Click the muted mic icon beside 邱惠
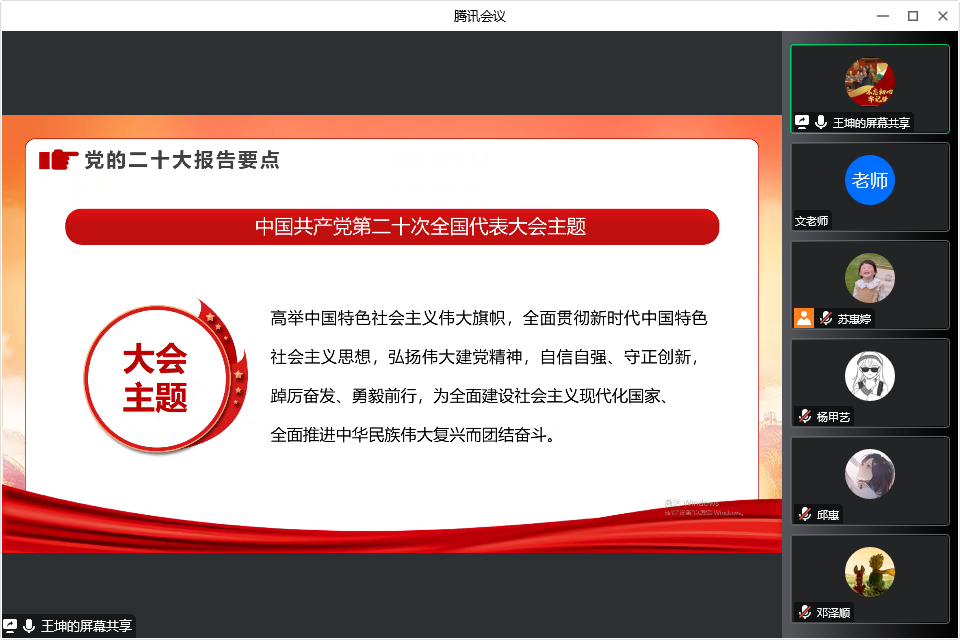Screen dimensions: 960x640 click(805, 514)
